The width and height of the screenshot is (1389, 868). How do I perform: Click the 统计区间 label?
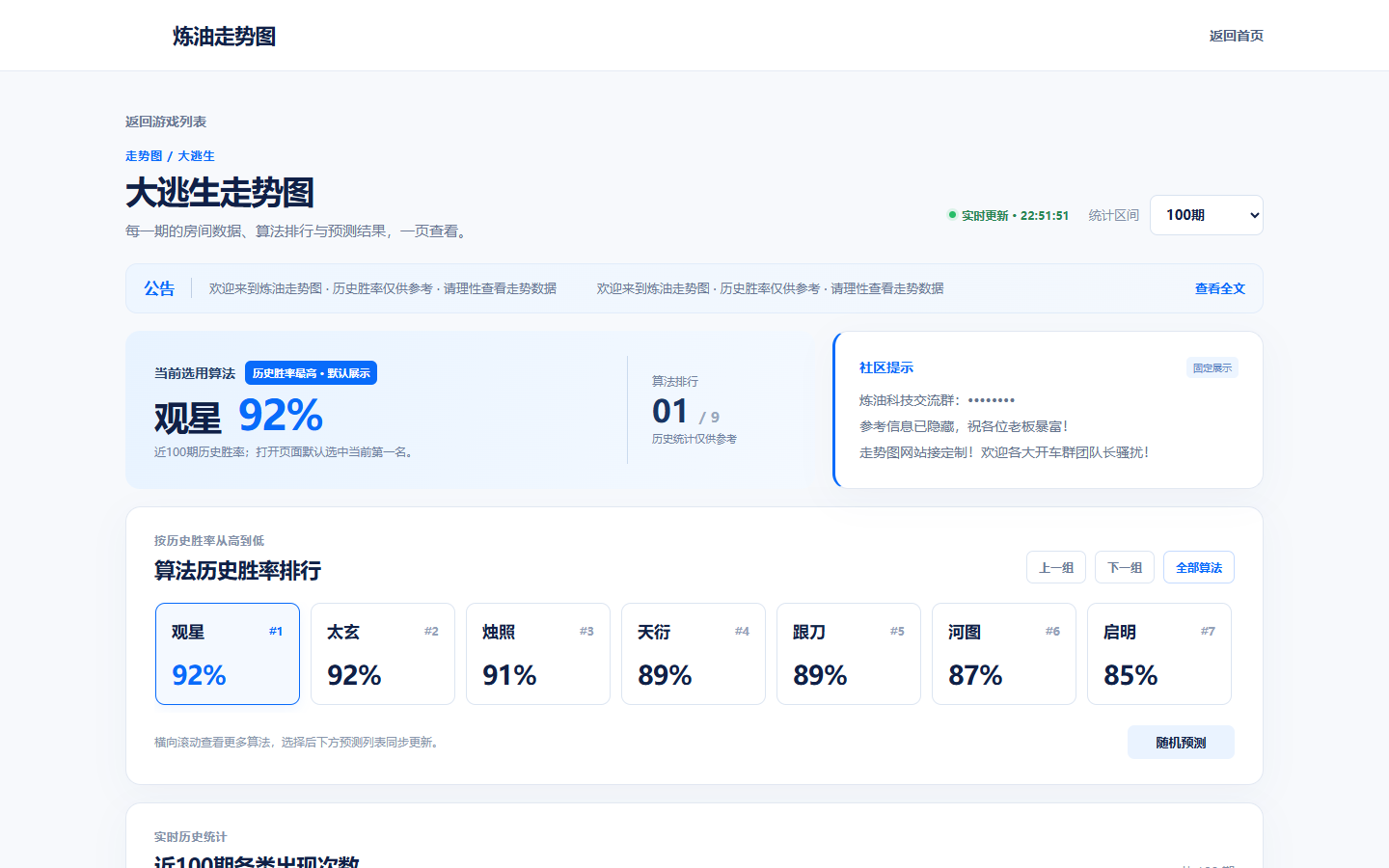[x=1114, y=215]
